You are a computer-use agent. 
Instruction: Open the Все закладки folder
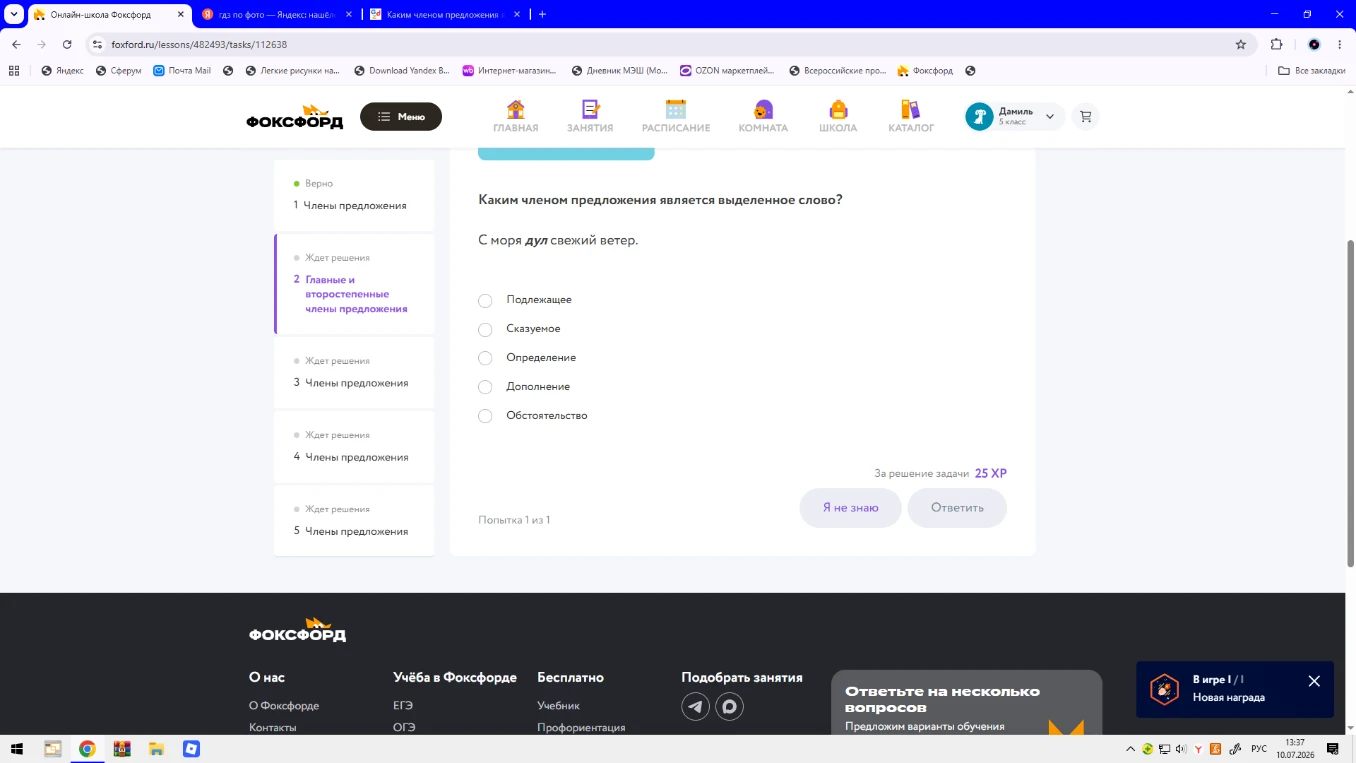1312,71
